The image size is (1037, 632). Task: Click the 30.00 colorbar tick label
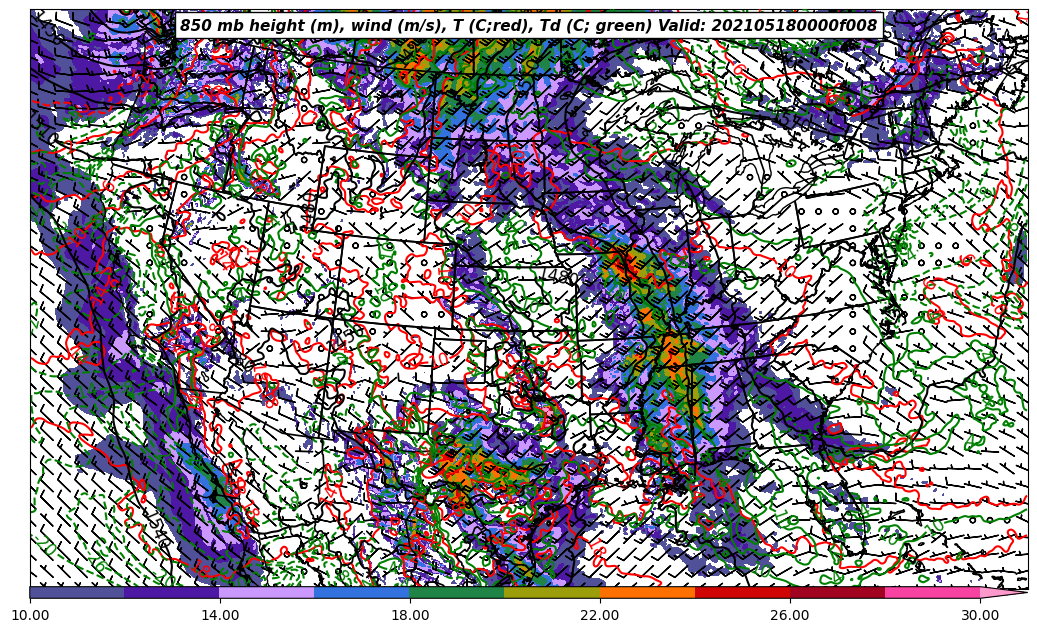click(980, 615)
